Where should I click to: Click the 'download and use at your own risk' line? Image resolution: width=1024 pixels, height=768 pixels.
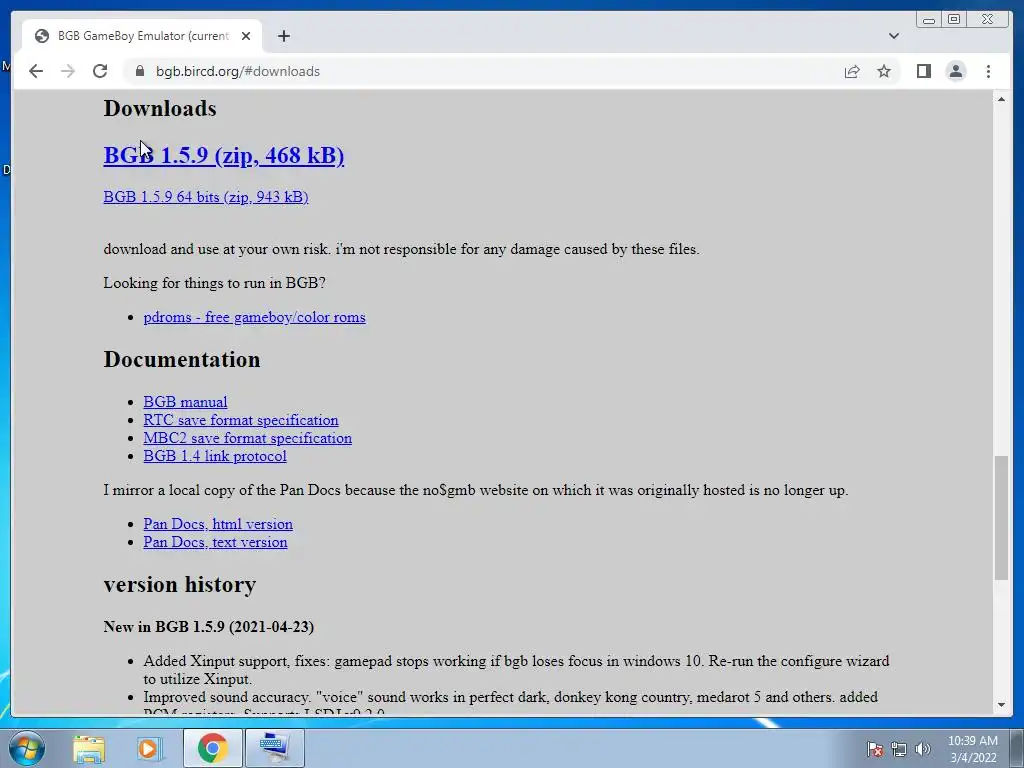(x=402, y=249)
